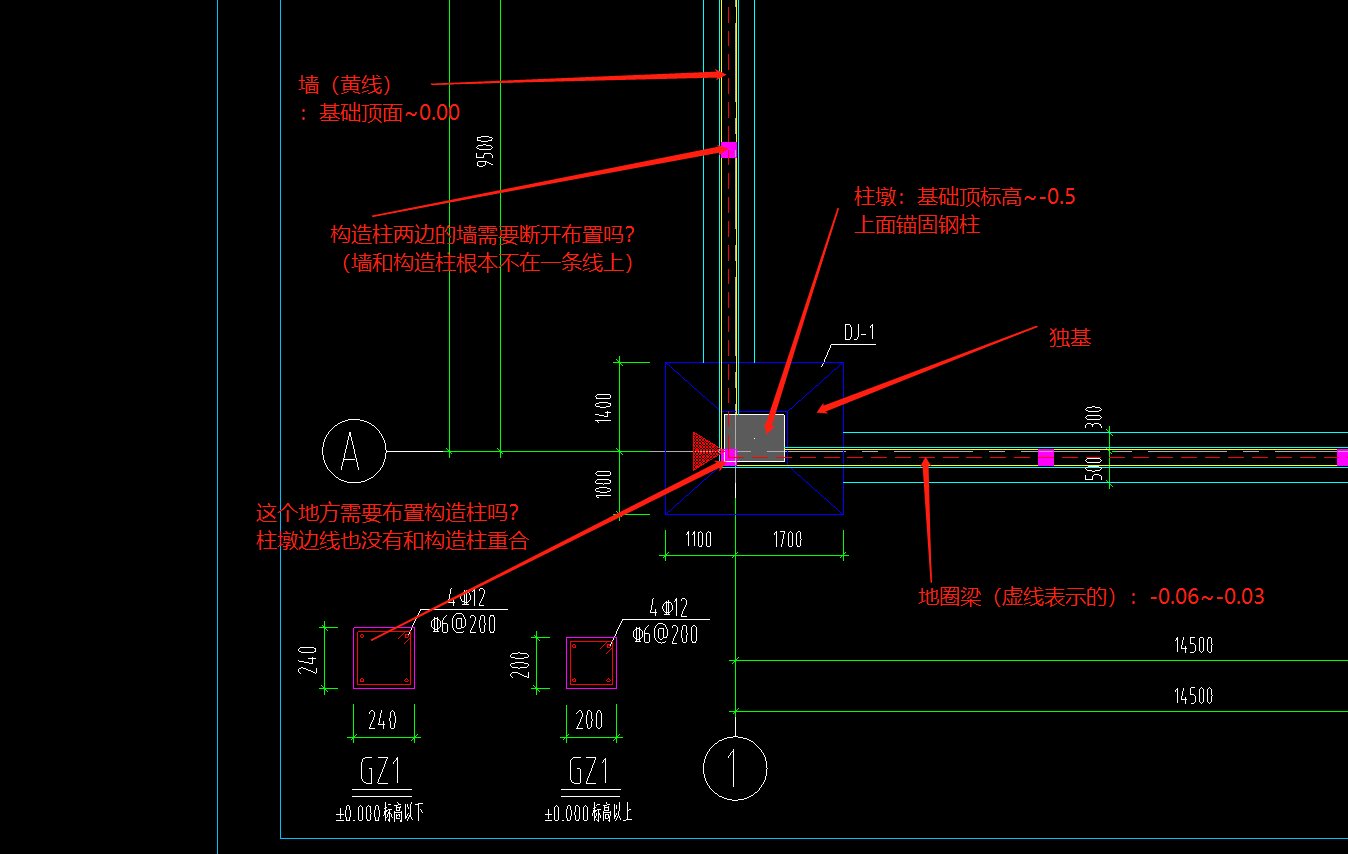Screen dimensions: 1348x854
Task: Select magenta column on ring beam near 500
Action: click(1046, 458)
